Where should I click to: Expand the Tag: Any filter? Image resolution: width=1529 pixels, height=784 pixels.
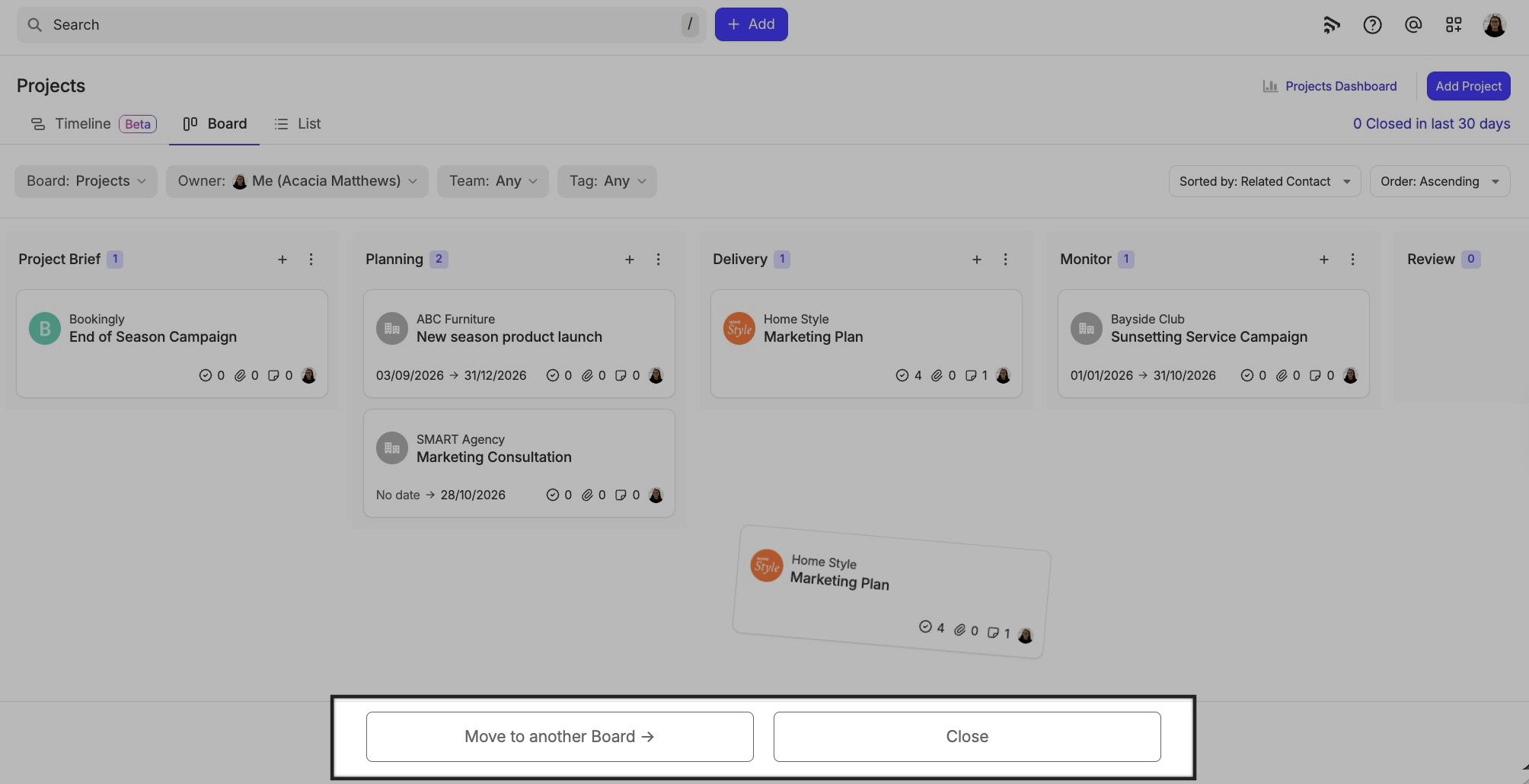(x=607, y=181)
